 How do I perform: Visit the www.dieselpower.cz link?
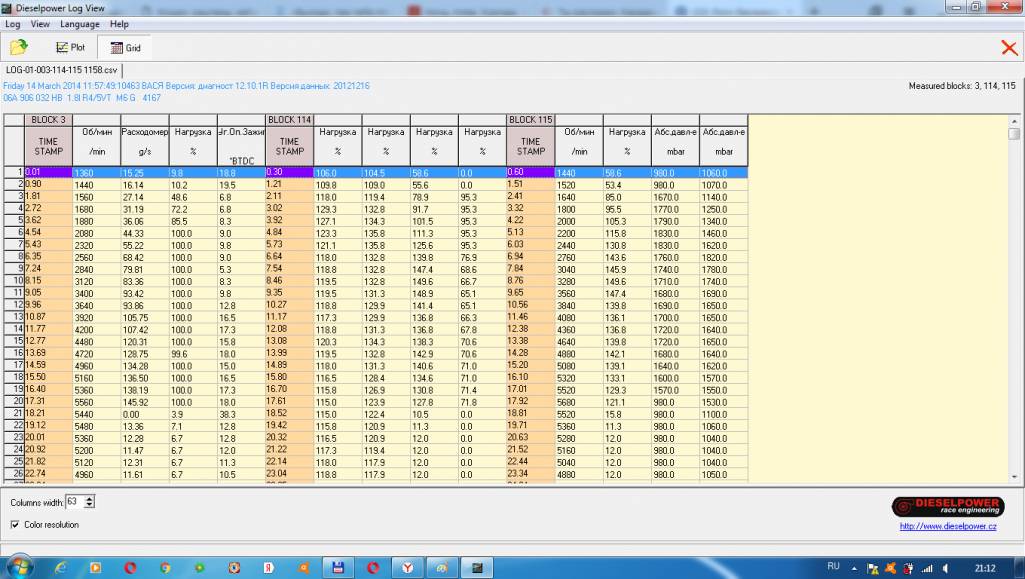tap(947, 525)
